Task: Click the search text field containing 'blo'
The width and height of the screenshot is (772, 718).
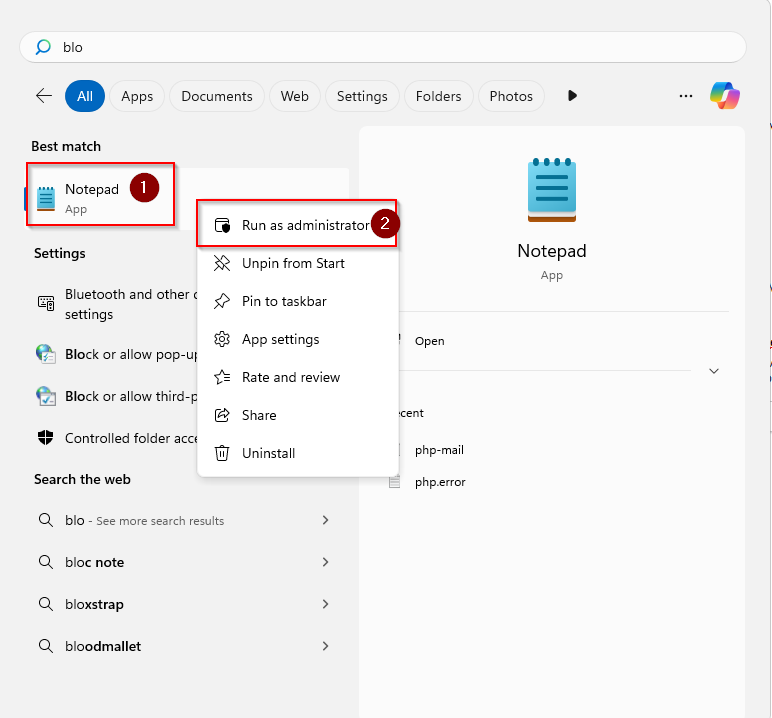Action: (x=383, y=47)
